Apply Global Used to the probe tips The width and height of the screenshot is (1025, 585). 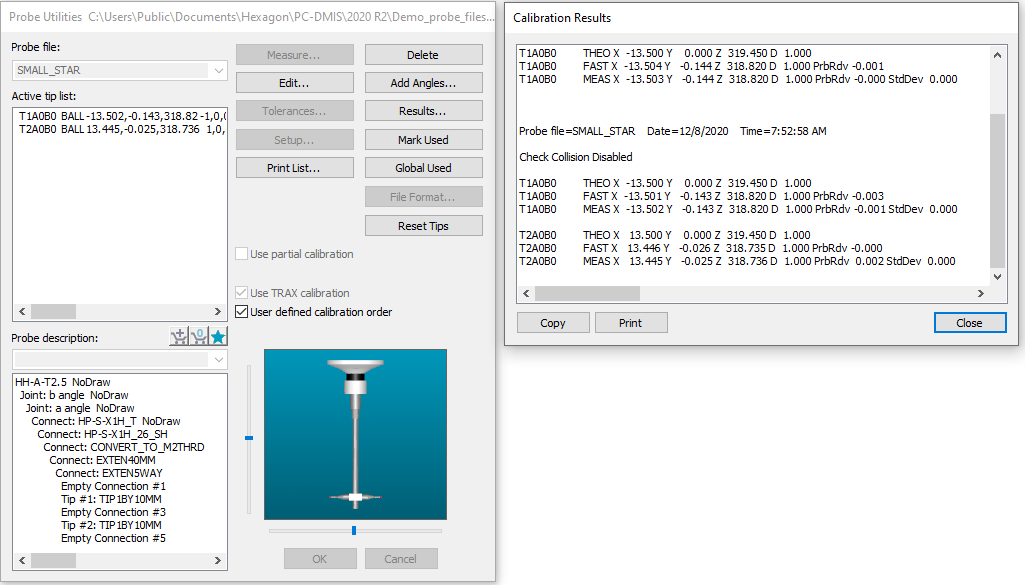point(423,167)
